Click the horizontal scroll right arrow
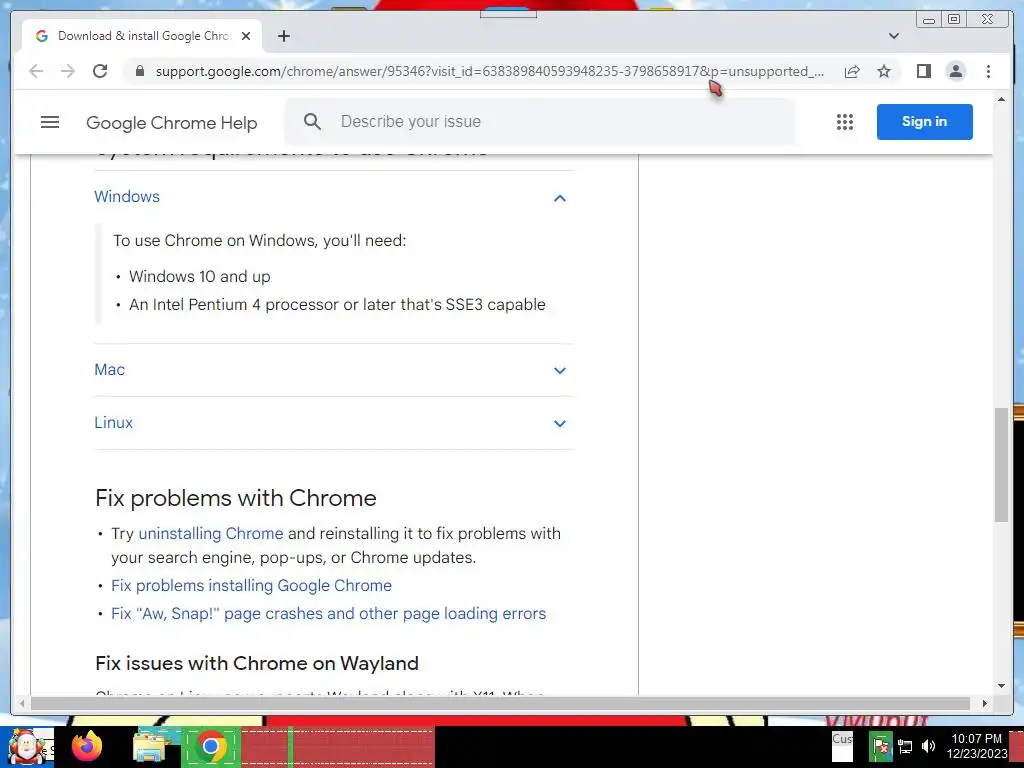The height and width of the screenshot is (768, 1024). point(985,703)
